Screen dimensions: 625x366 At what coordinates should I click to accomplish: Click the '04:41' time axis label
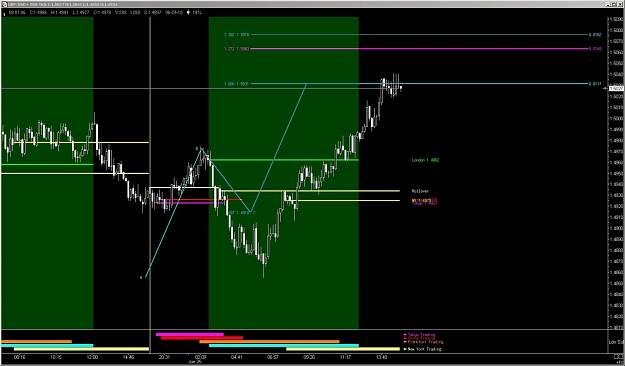tap(236, 357)
